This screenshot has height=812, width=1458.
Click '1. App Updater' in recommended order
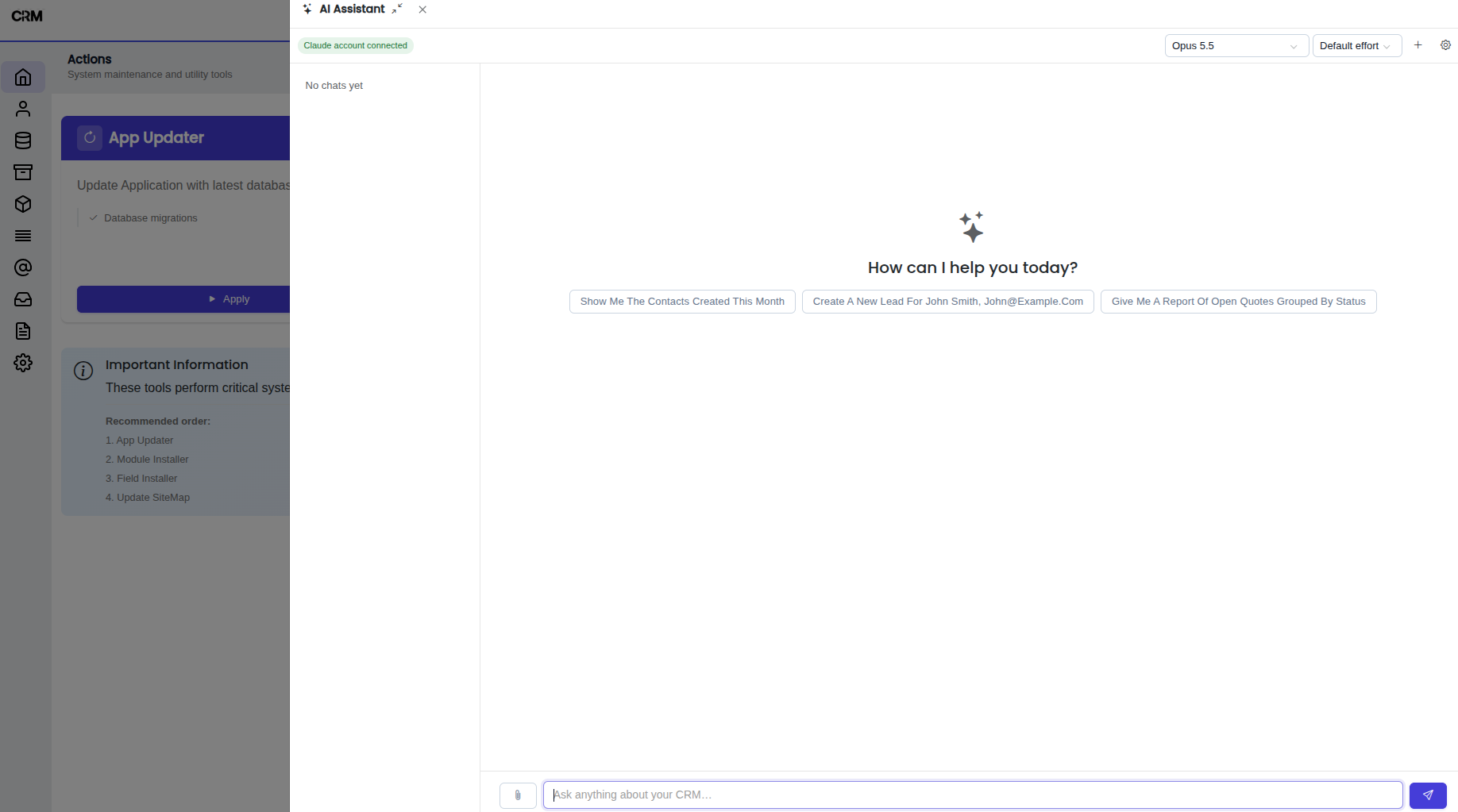[x=139, y=441]
